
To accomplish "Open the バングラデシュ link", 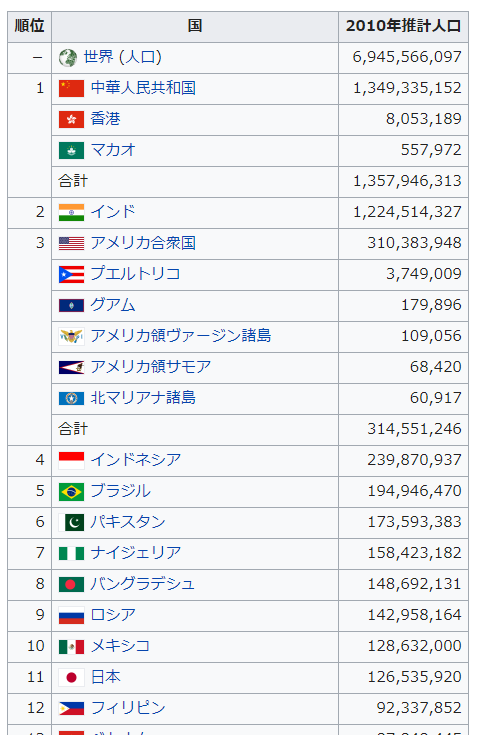I will (143, 584).
